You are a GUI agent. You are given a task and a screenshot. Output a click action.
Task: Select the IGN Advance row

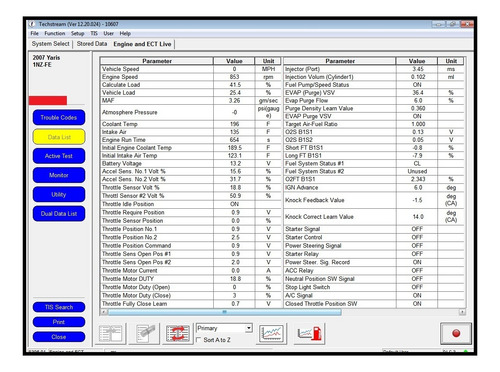[374, 187]
